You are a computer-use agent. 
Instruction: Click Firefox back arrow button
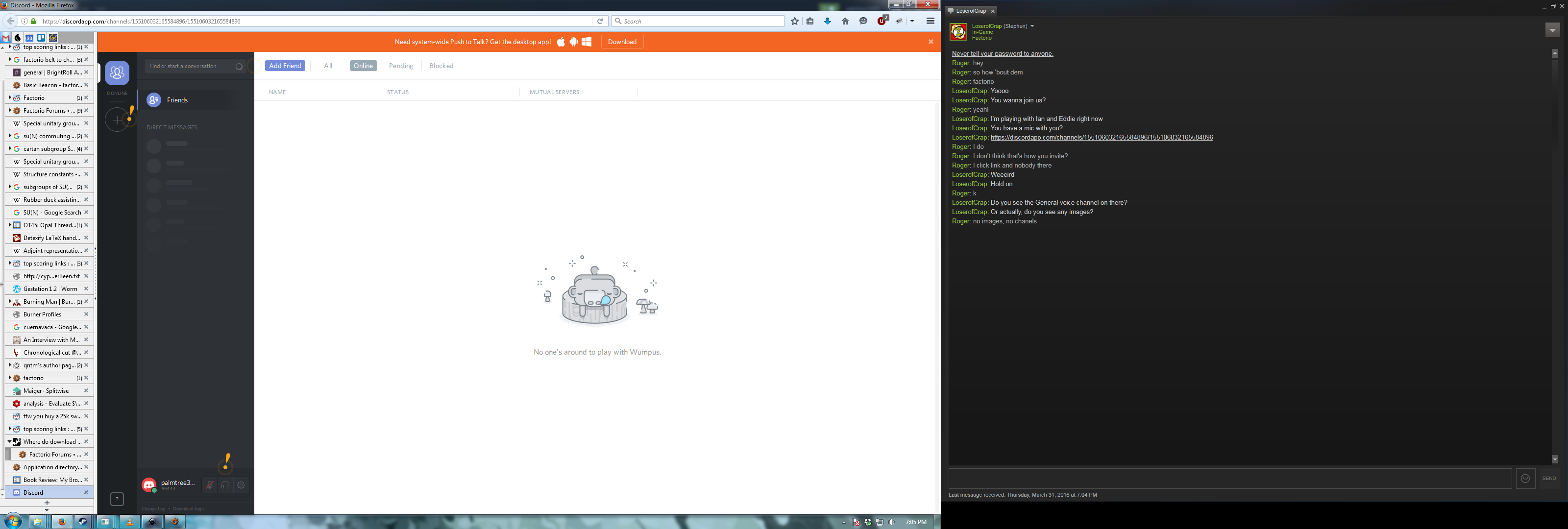[x=10, y=21]
